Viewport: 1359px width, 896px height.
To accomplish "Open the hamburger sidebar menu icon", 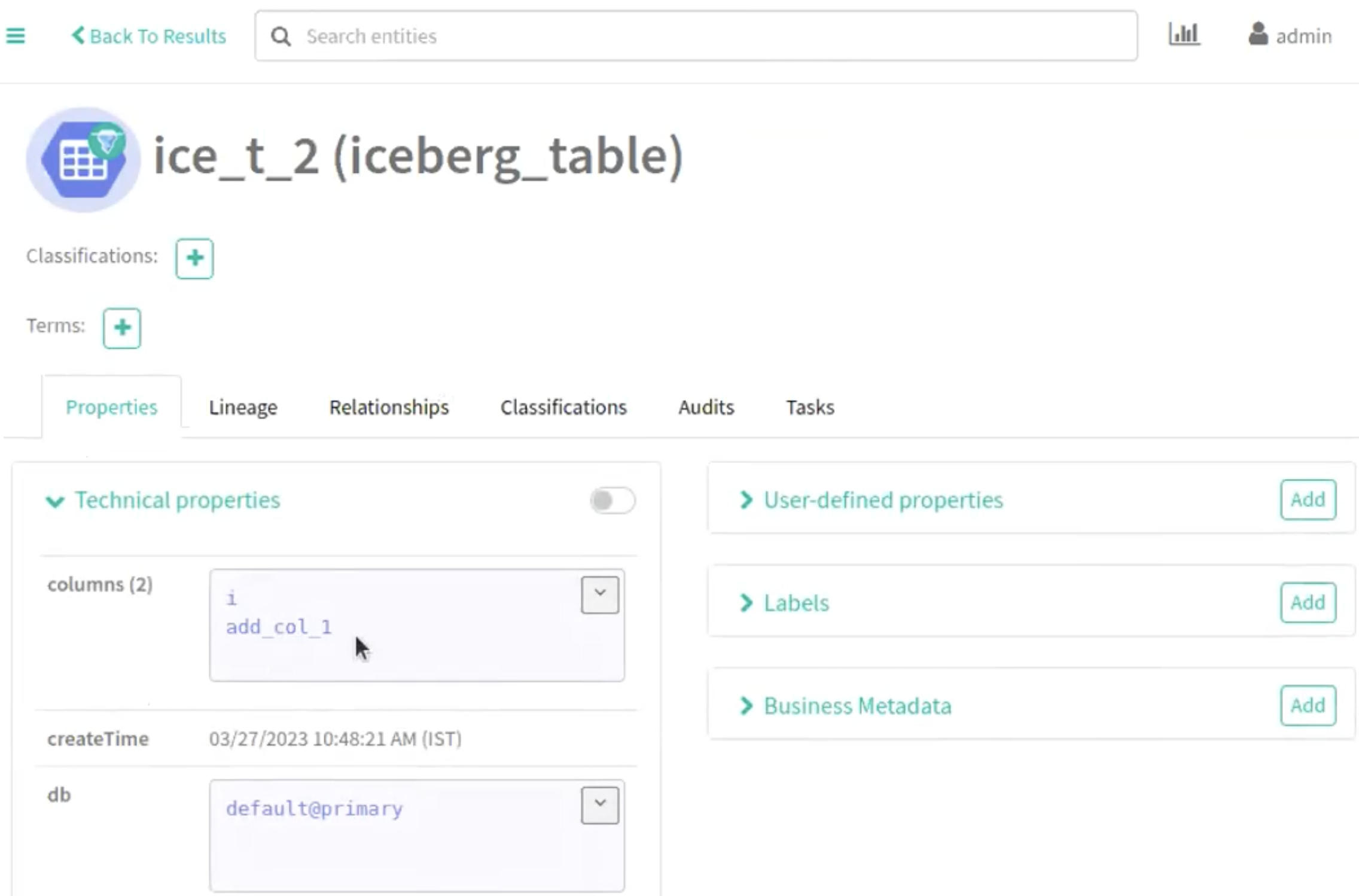I will tap(16, 36).
